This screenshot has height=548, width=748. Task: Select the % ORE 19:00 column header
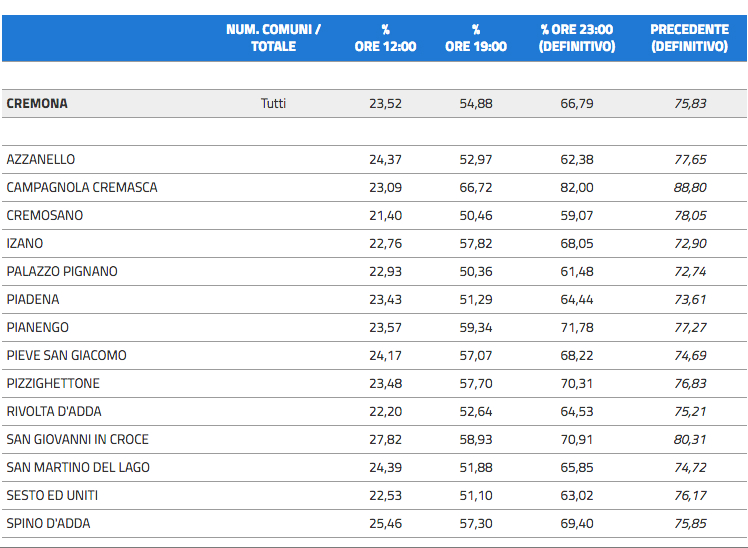476,38
